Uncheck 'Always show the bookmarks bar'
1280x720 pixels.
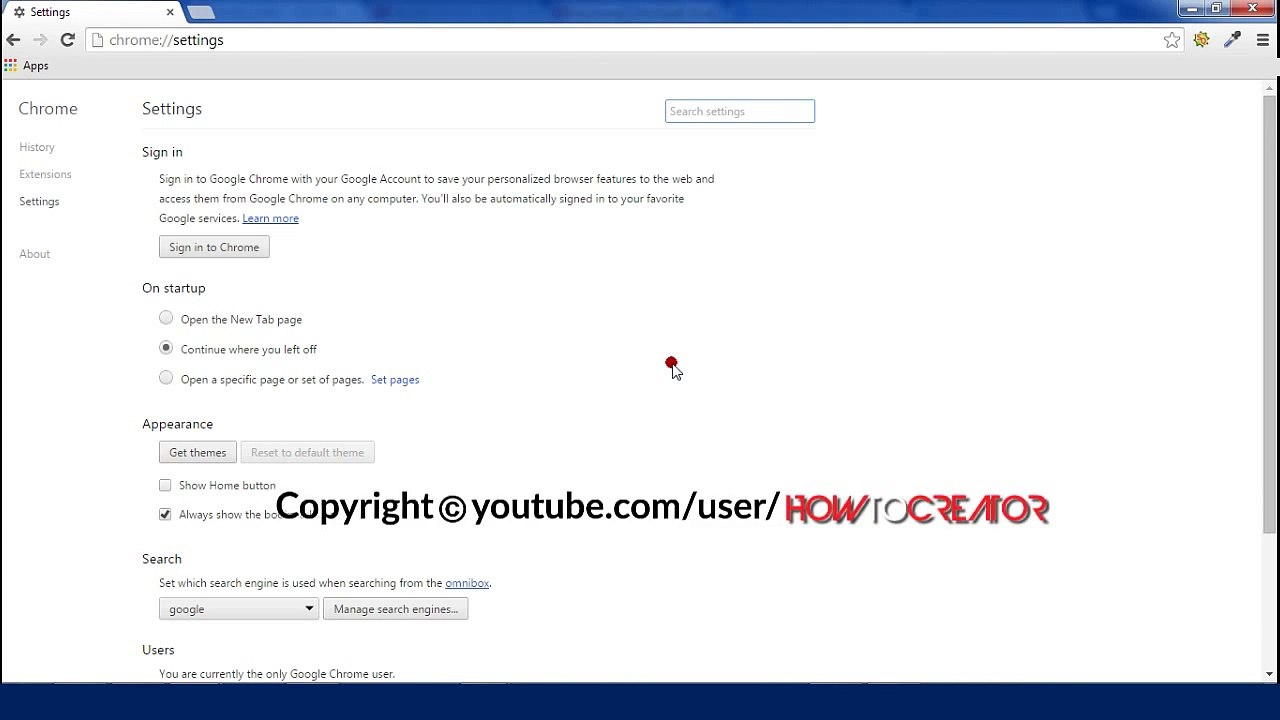165,514
